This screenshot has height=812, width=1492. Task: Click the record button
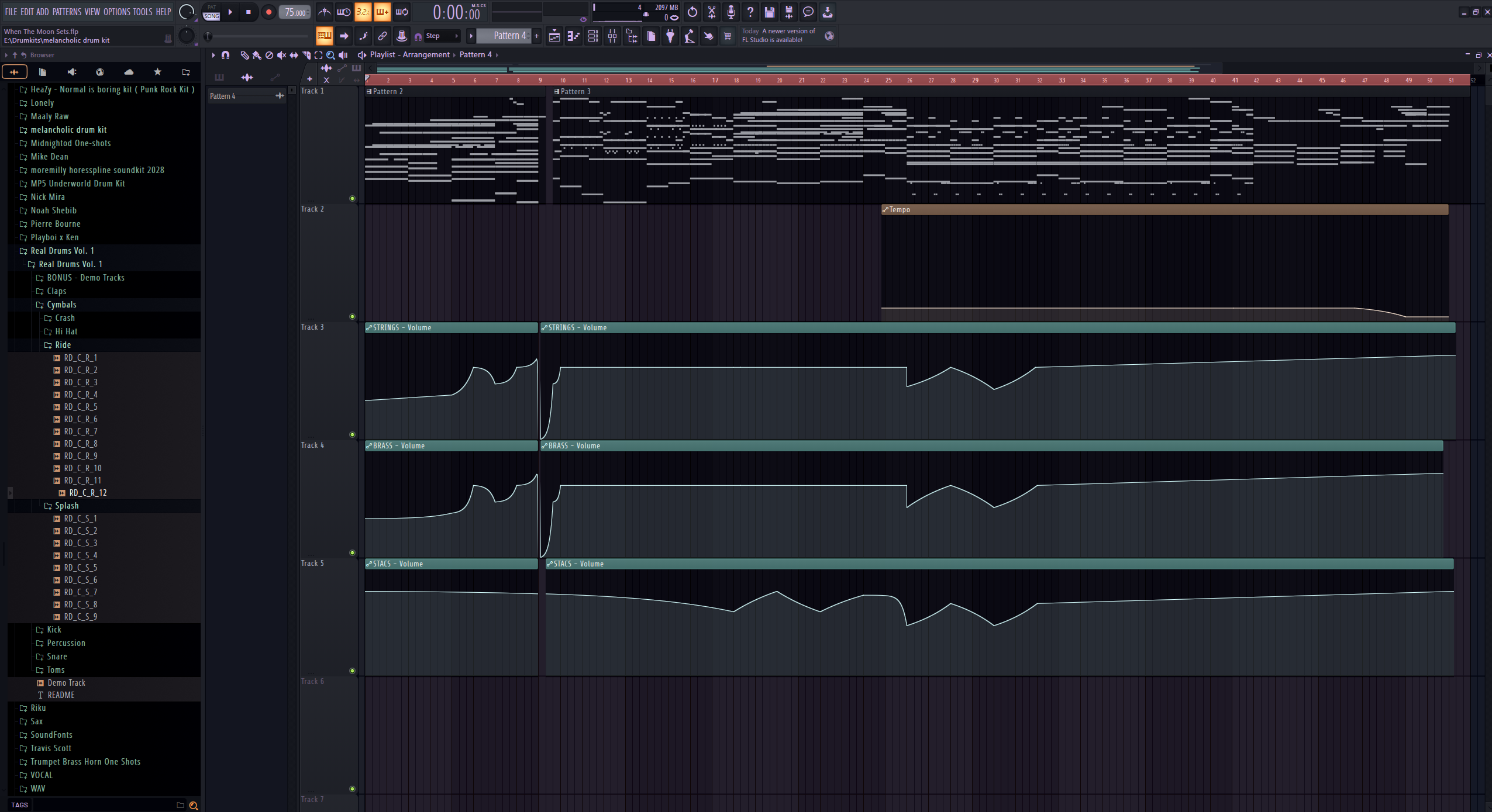pos(268,12)
